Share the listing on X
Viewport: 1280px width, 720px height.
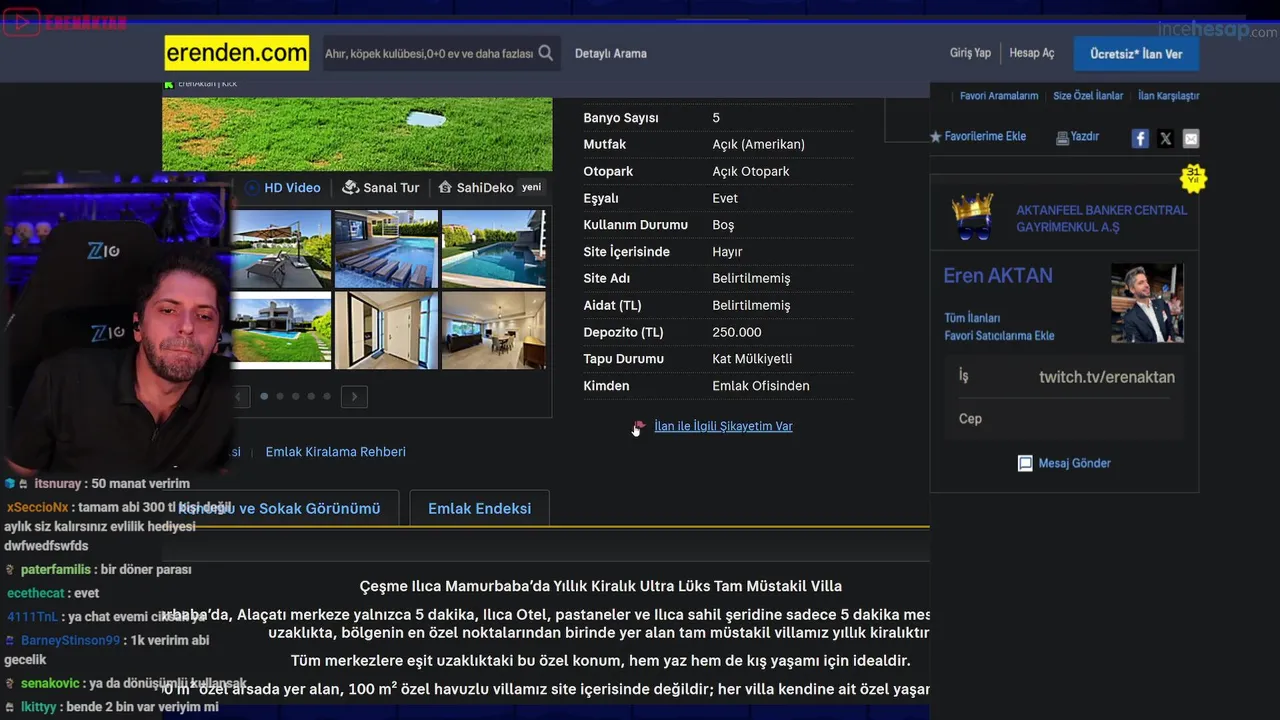(1165, 139)
